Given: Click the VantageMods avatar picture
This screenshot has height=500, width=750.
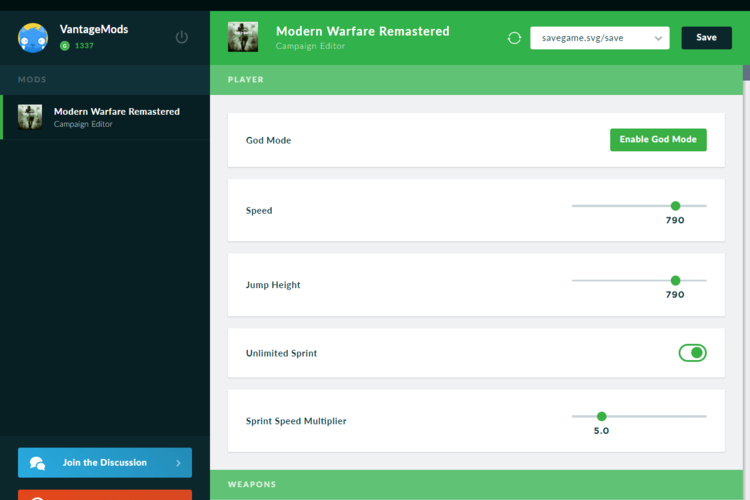Looking at the screenshot, I should click(33, 38).
